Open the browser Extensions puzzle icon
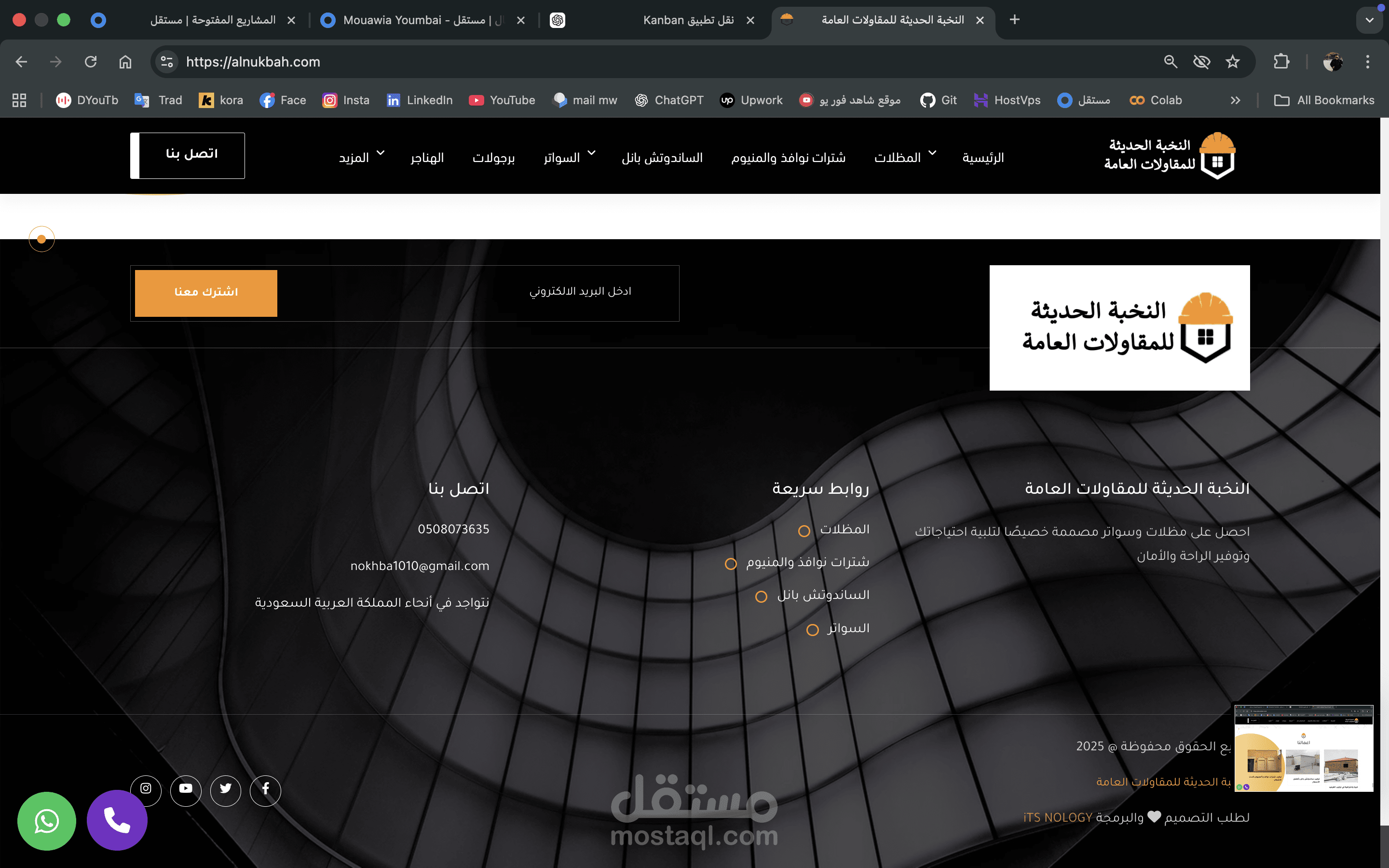The image size is (1389, 868). click(x=1281, y=61)
